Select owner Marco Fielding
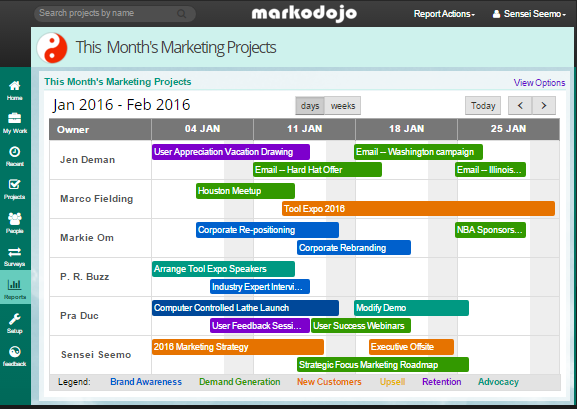This screenshot has width=577, height=409. [96, 199]
